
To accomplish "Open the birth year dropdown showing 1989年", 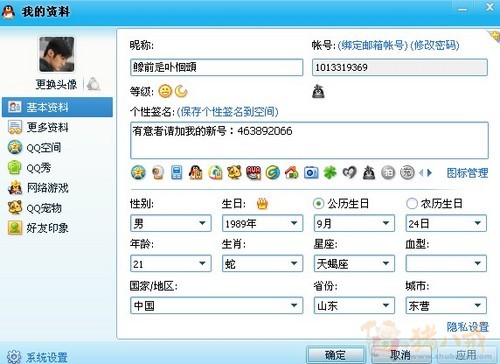I will point(262,223).
